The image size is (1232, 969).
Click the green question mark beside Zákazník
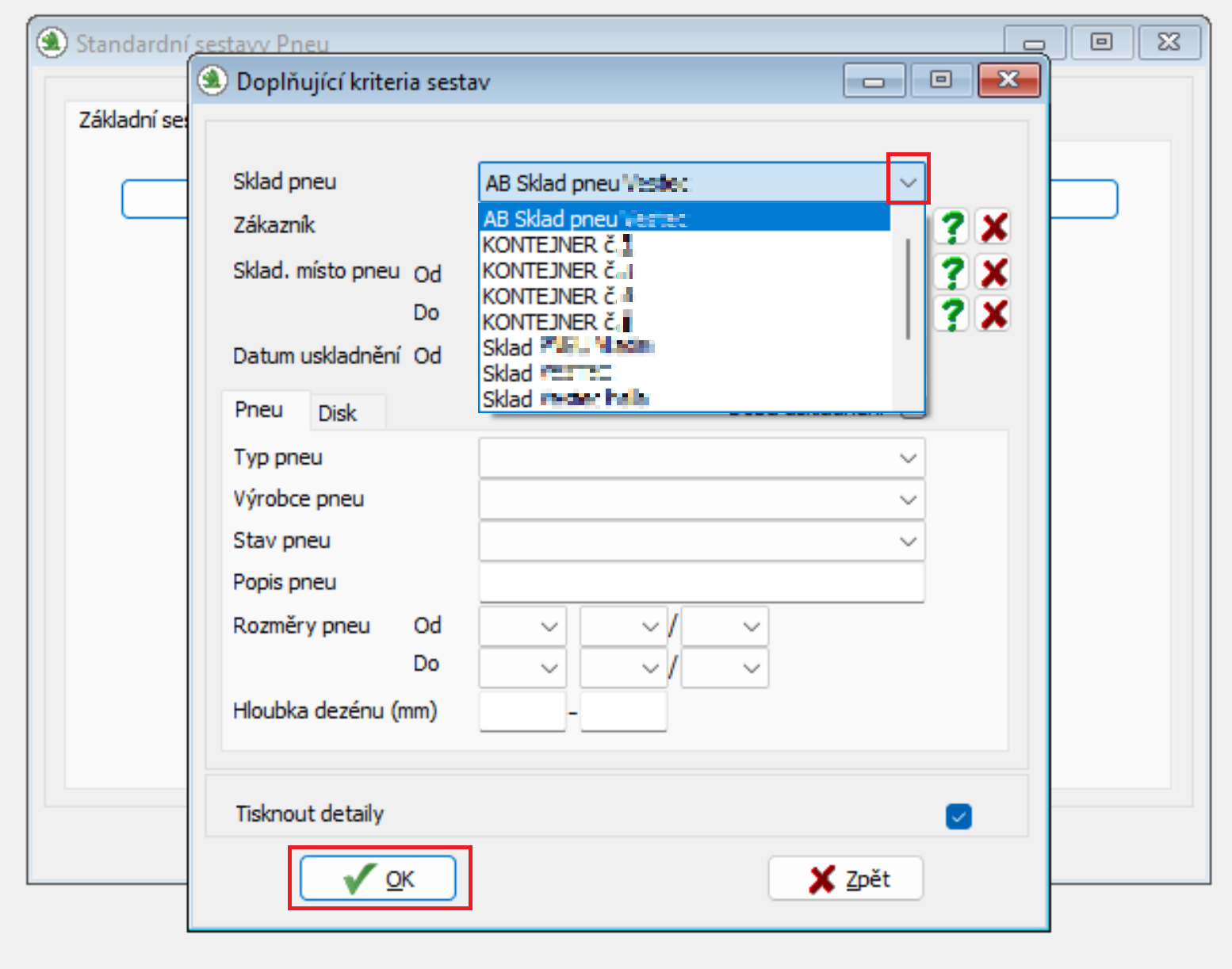(x=951, y=228)
